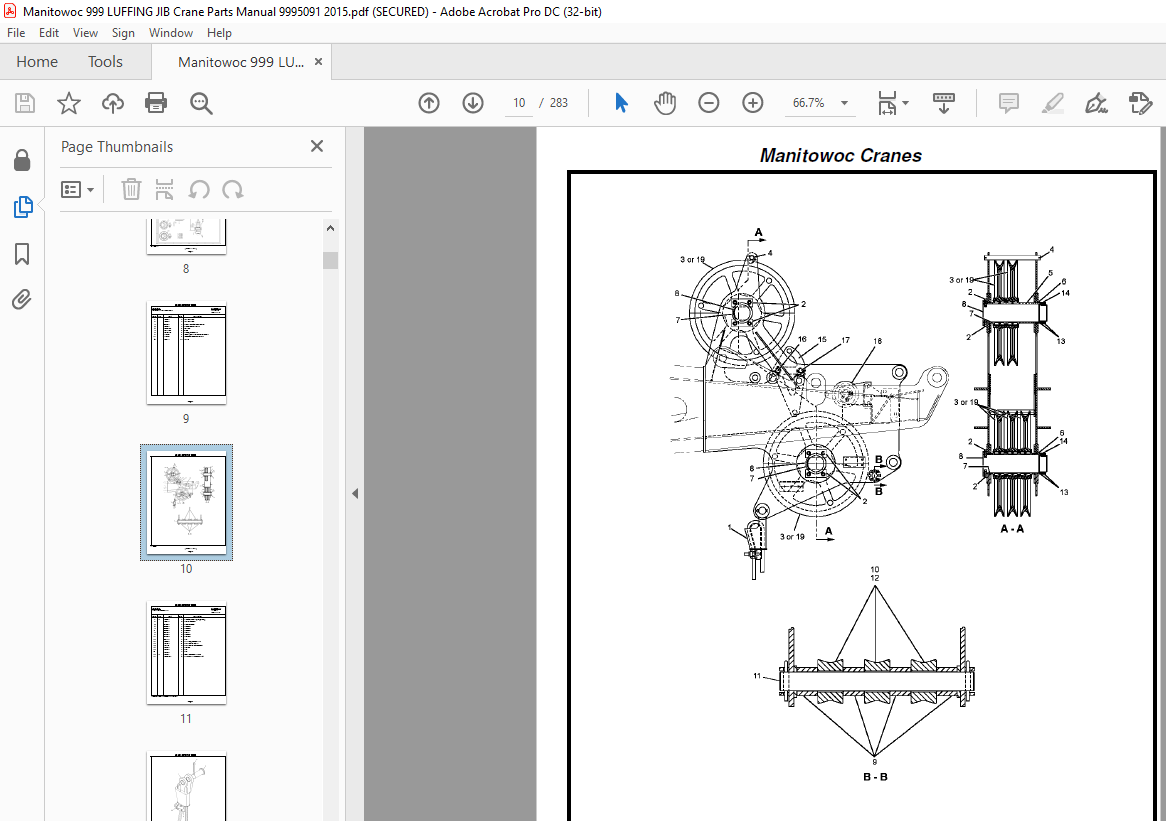Go to next page arrow
This screenshot has height=821, width=1166.
[473, 103]
